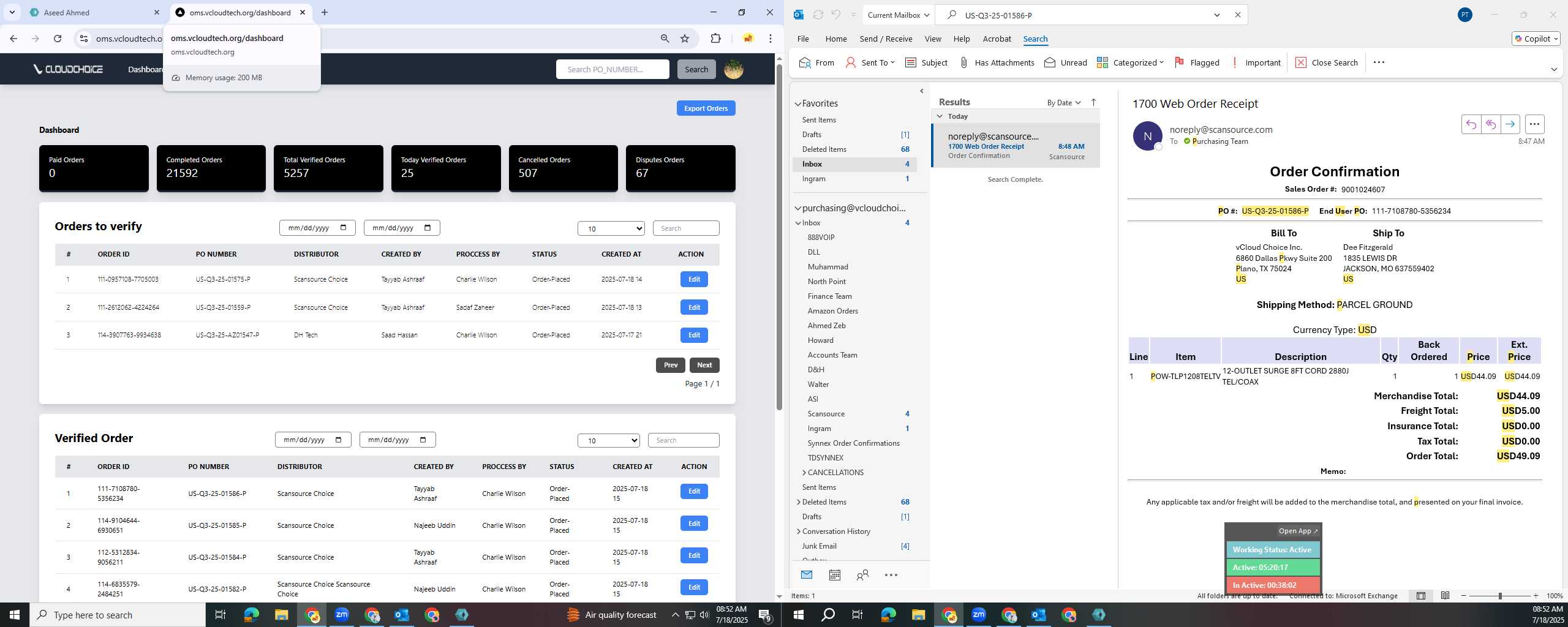Click Outlook Send/Receive sync icon
1568x627 pixels.
818,15
